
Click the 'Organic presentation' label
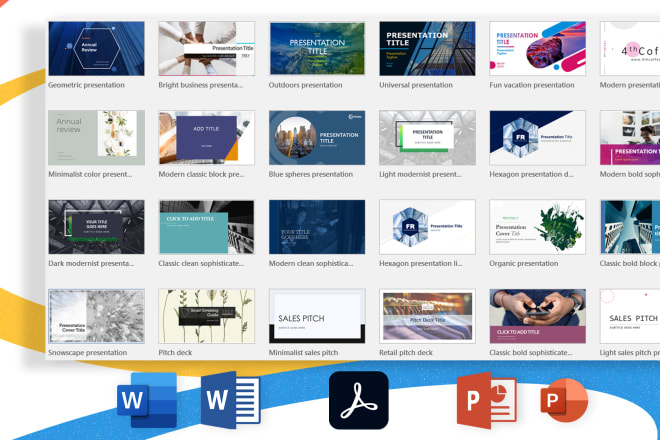[524, 264]
